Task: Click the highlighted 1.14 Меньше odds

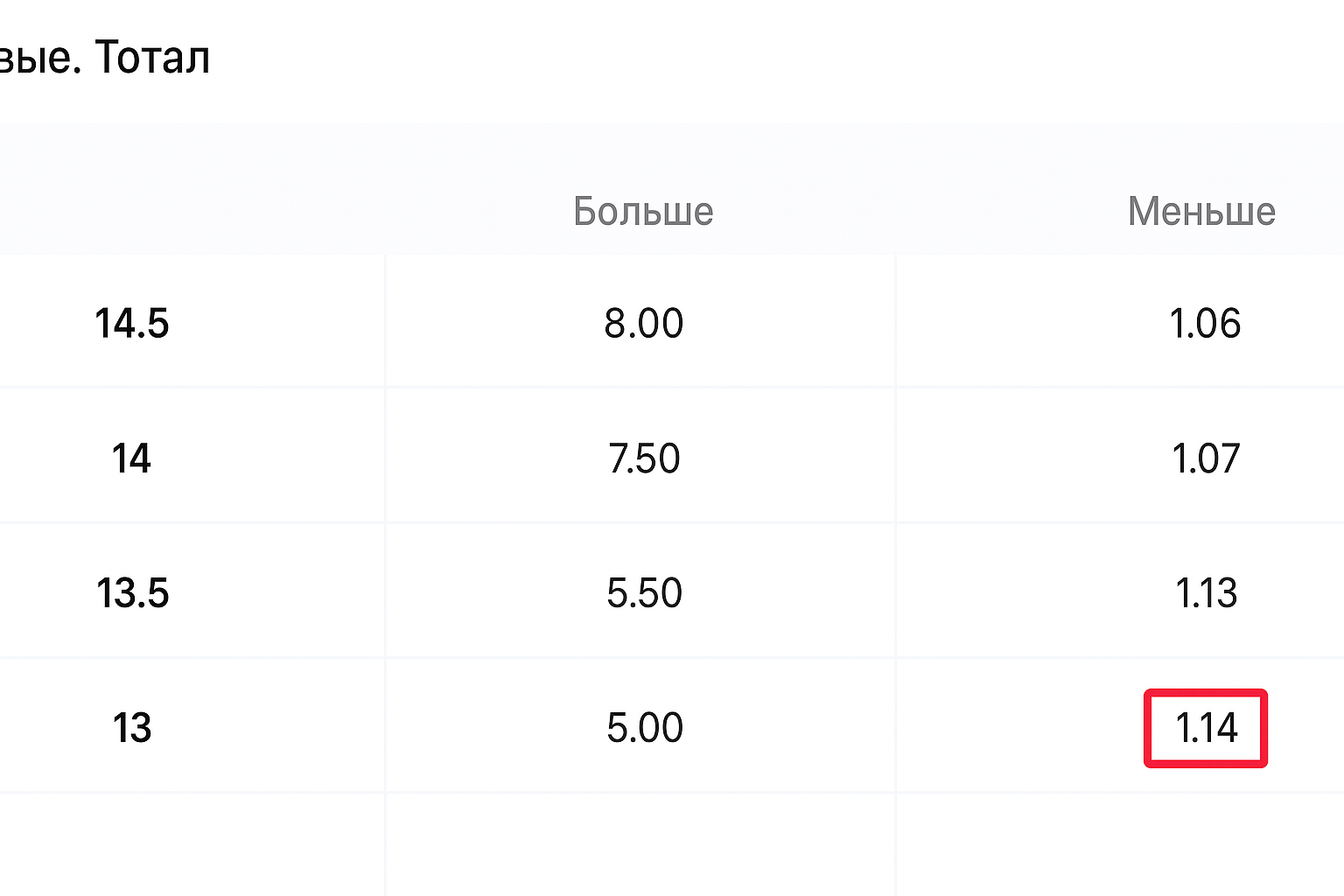Action: click(x=1206, y=728)
